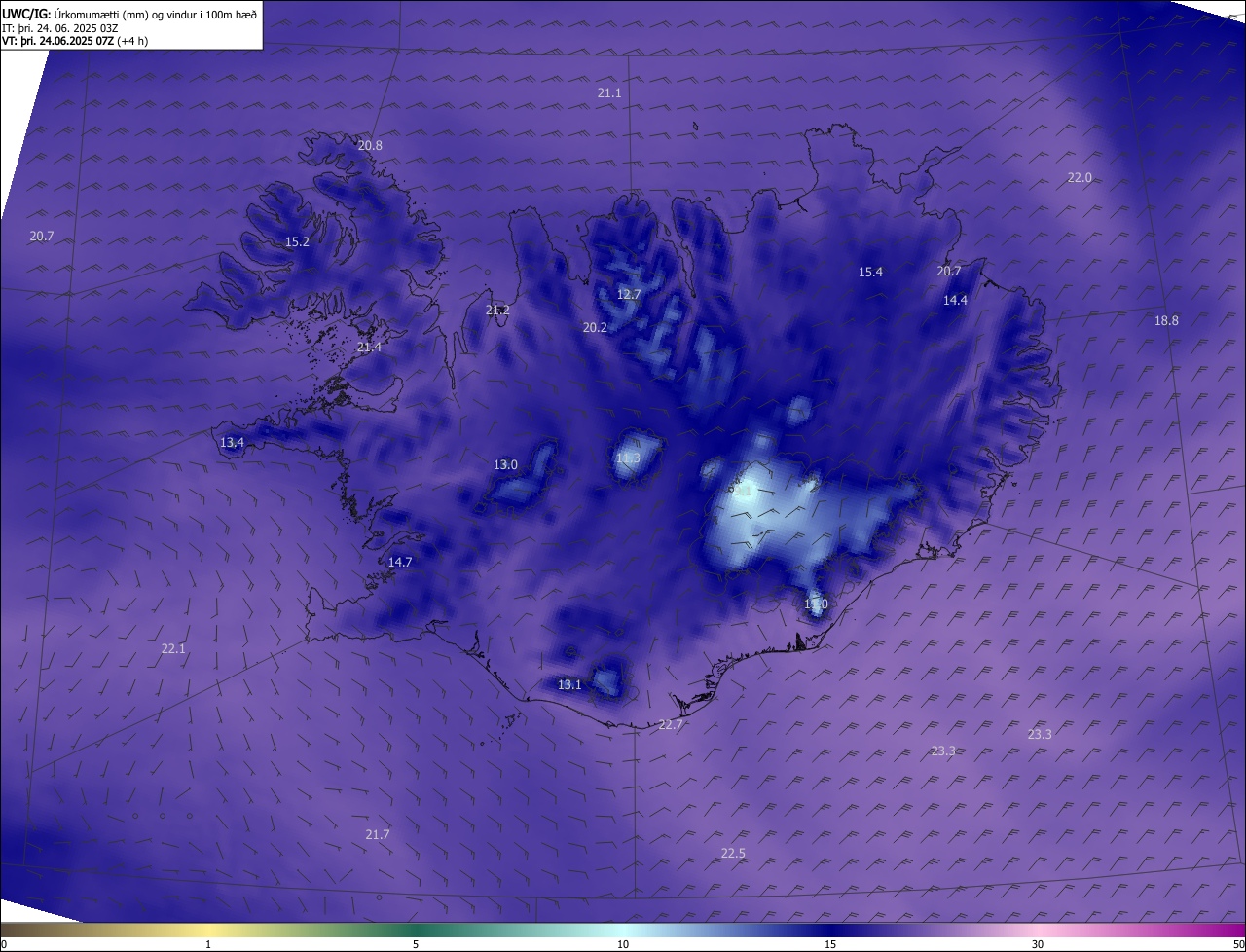
Task: Select the 14.4 value label
Action: 955,300
